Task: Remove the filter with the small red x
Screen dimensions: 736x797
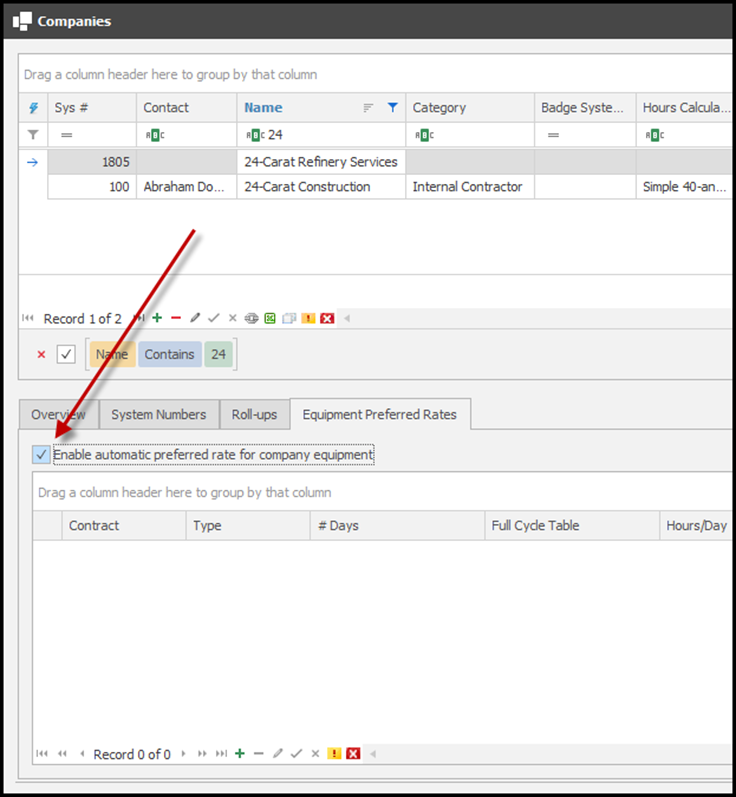Action: [x=41, y=354]
